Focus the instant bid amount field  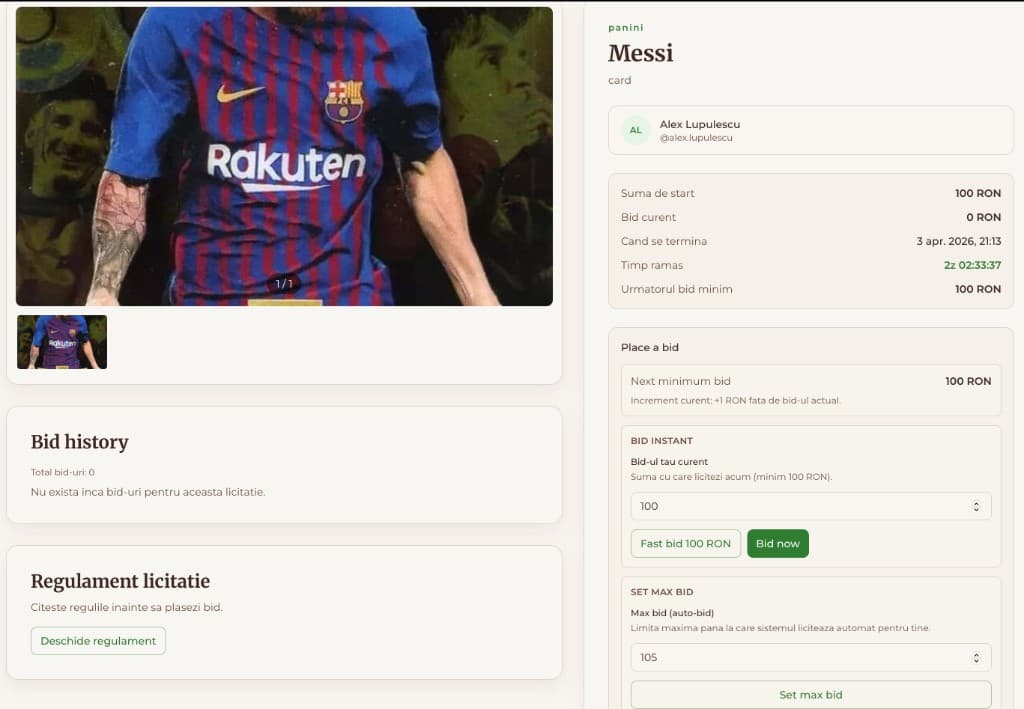coord(800,506)
